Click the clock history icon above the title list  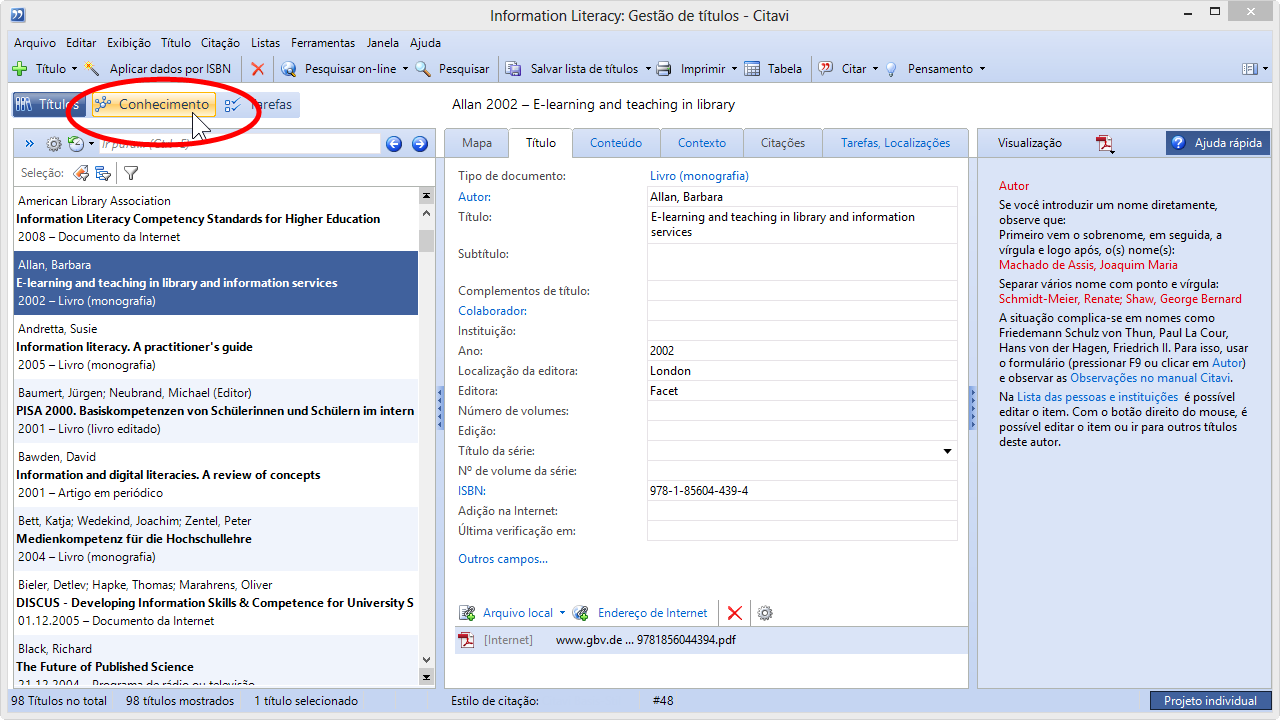pos(76,144)
